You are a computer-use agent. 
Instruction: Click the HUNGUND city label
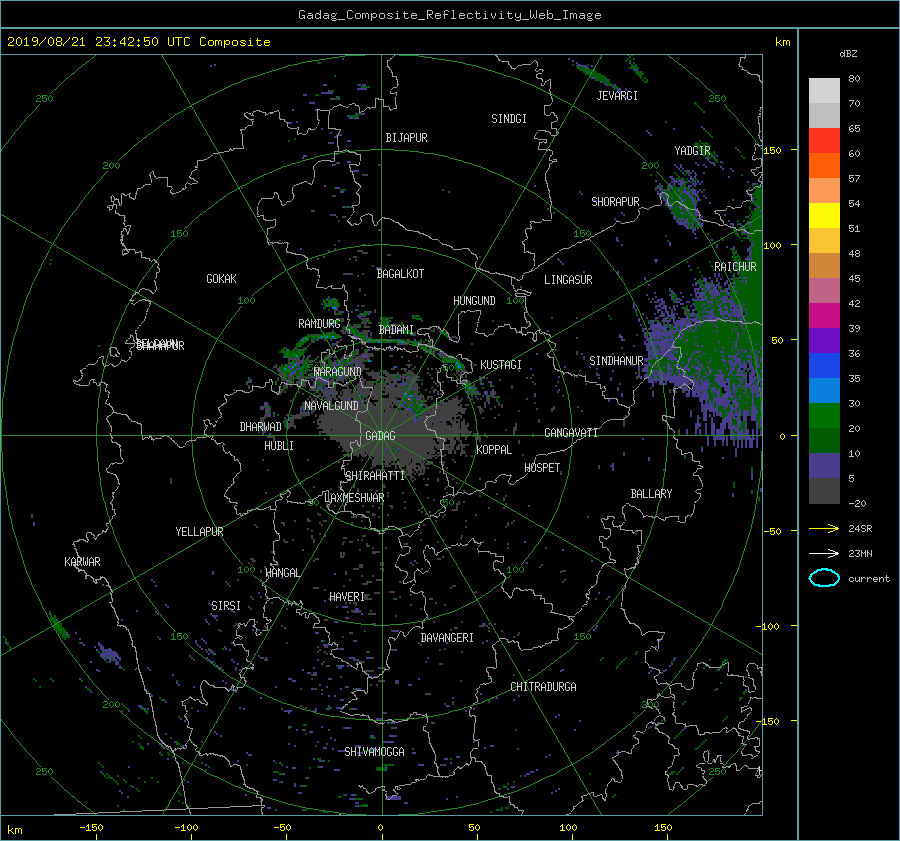pyautogui.click(x=474, y=301)
